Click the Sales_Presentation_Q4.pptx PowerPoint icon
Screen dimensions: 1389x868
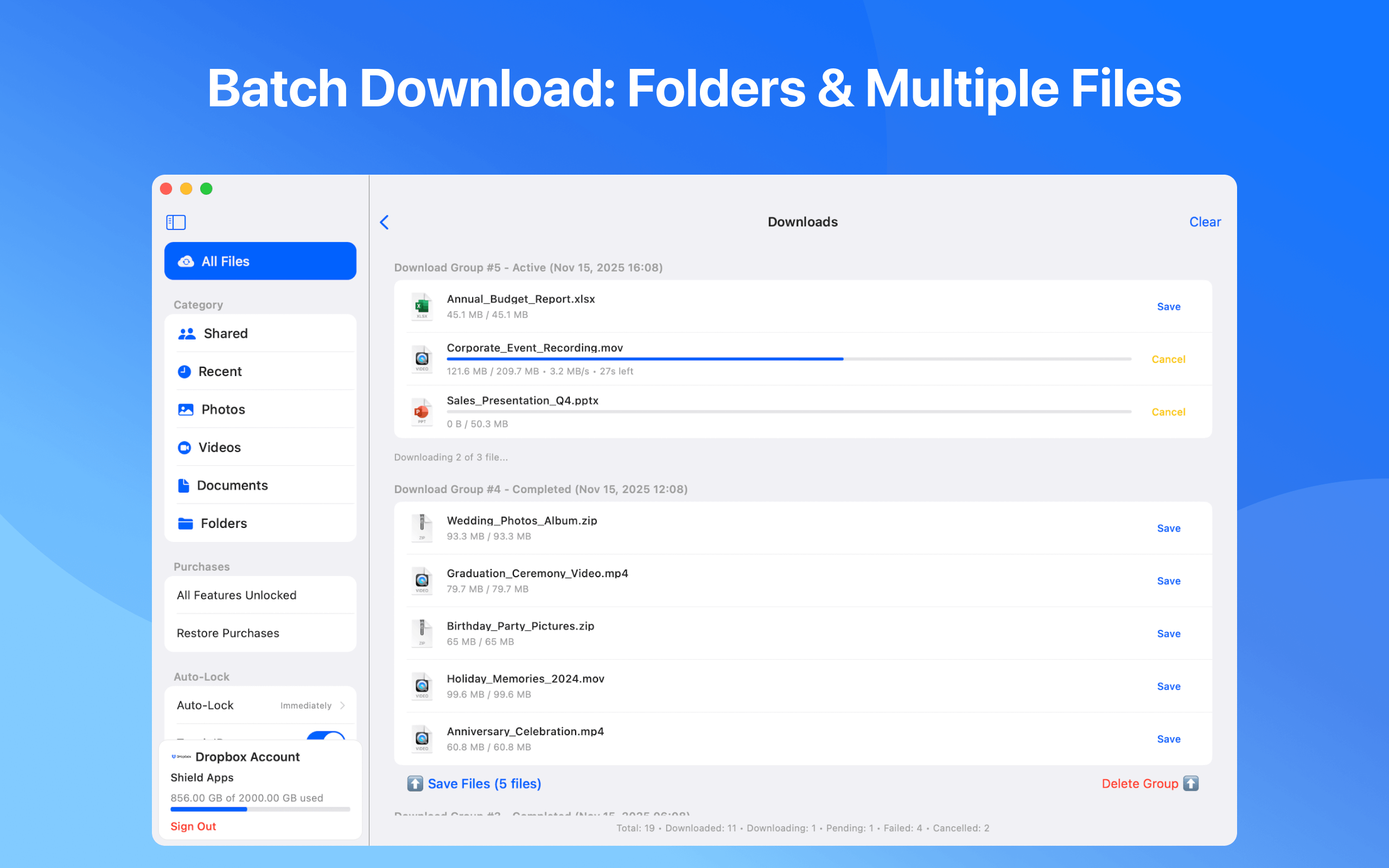tap(422, 412)
